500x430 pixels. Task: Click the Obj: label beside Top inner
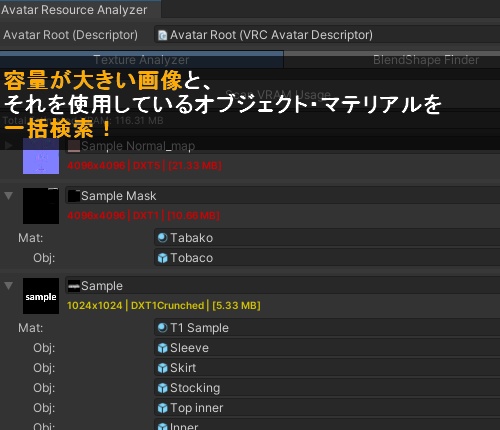click(x=44, y=408)
